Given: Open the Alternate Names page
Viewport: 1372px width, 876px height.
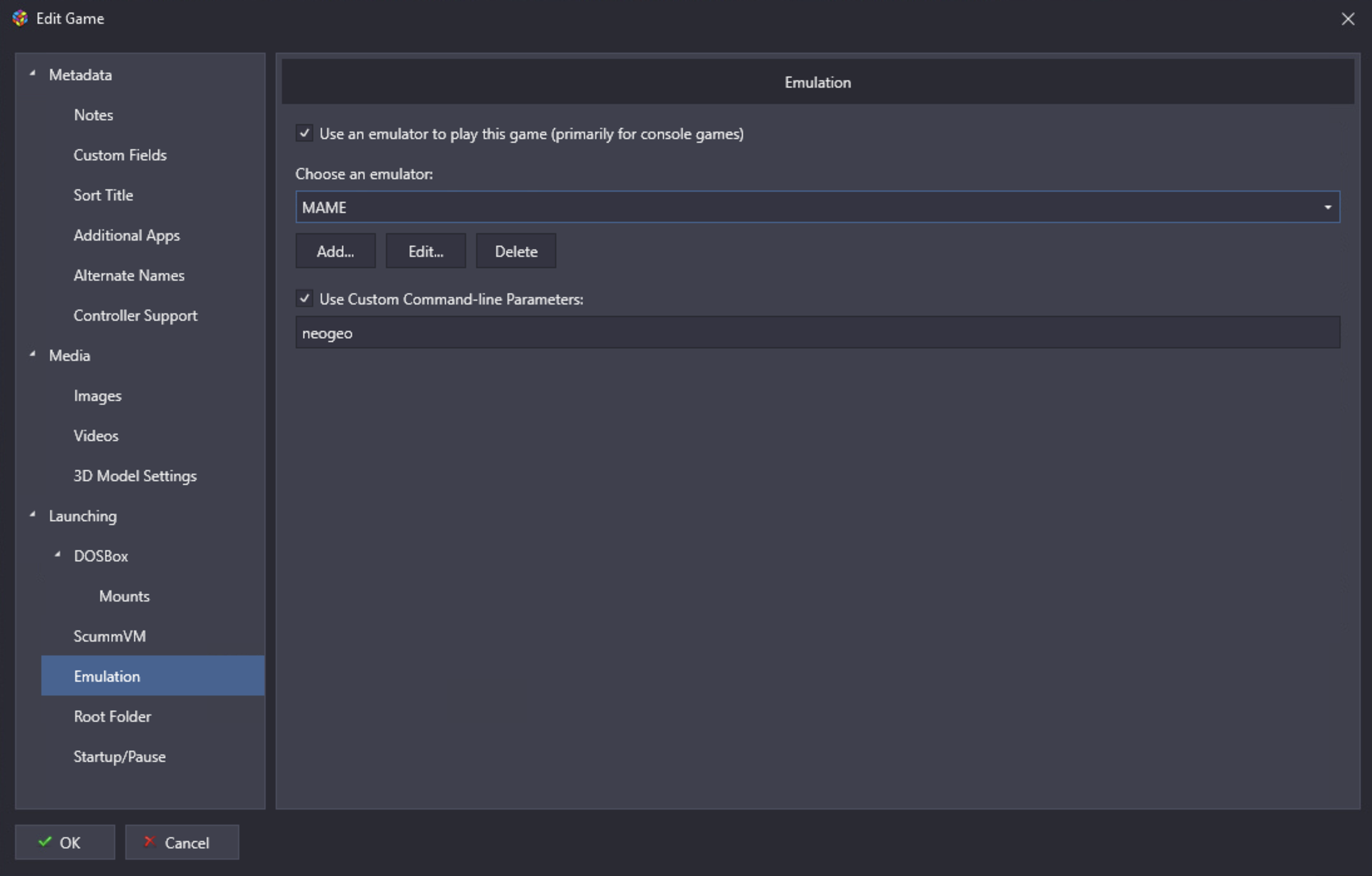Looking at the screenshot, I should 129,276.
